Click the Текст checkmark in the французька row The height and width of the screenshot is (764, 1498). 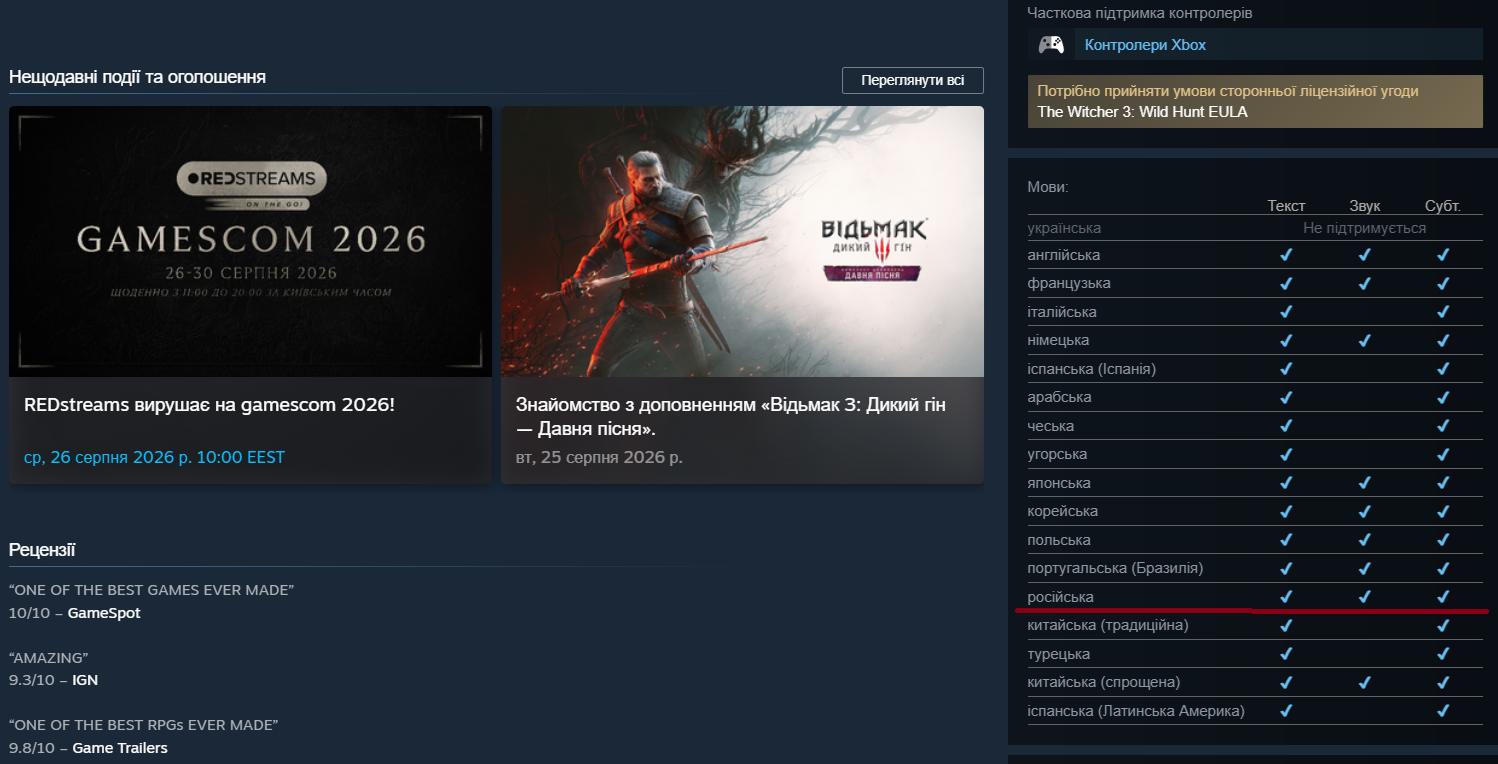click(1286, 283)
